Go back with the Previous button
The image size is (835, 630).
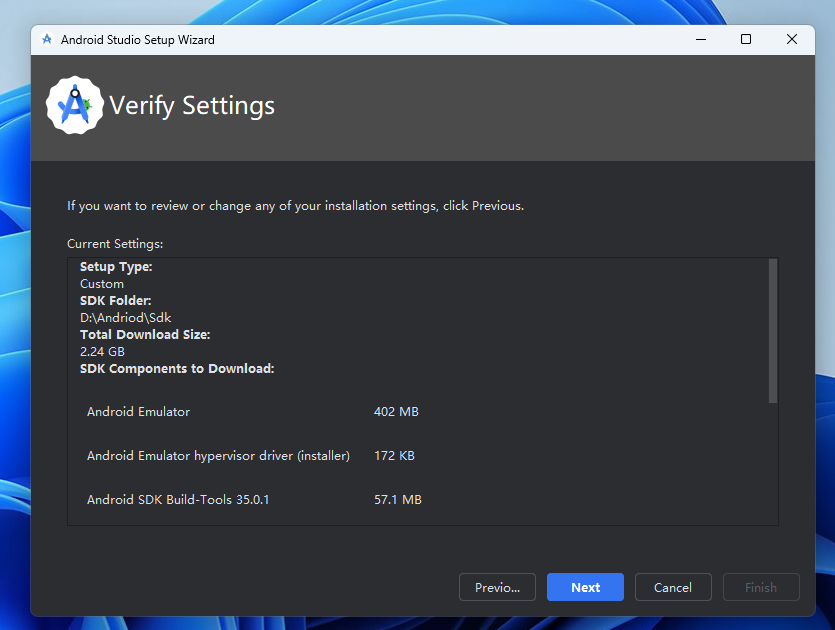[x=497, y=587]
